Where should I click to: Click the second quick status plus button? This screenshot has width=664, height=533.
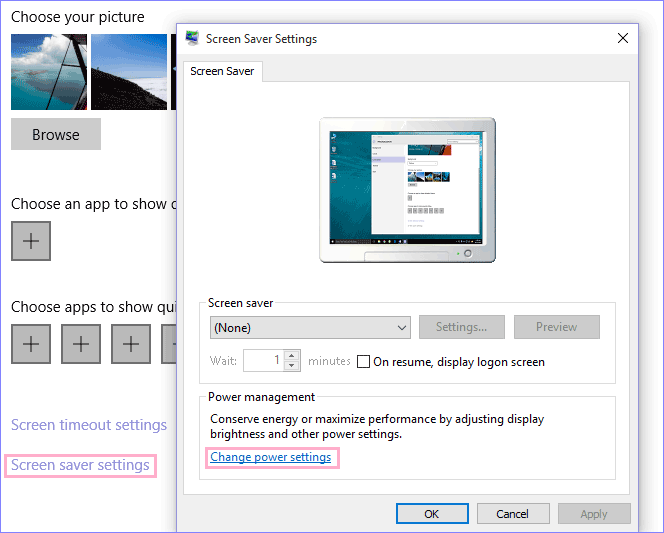click(81, 344)
